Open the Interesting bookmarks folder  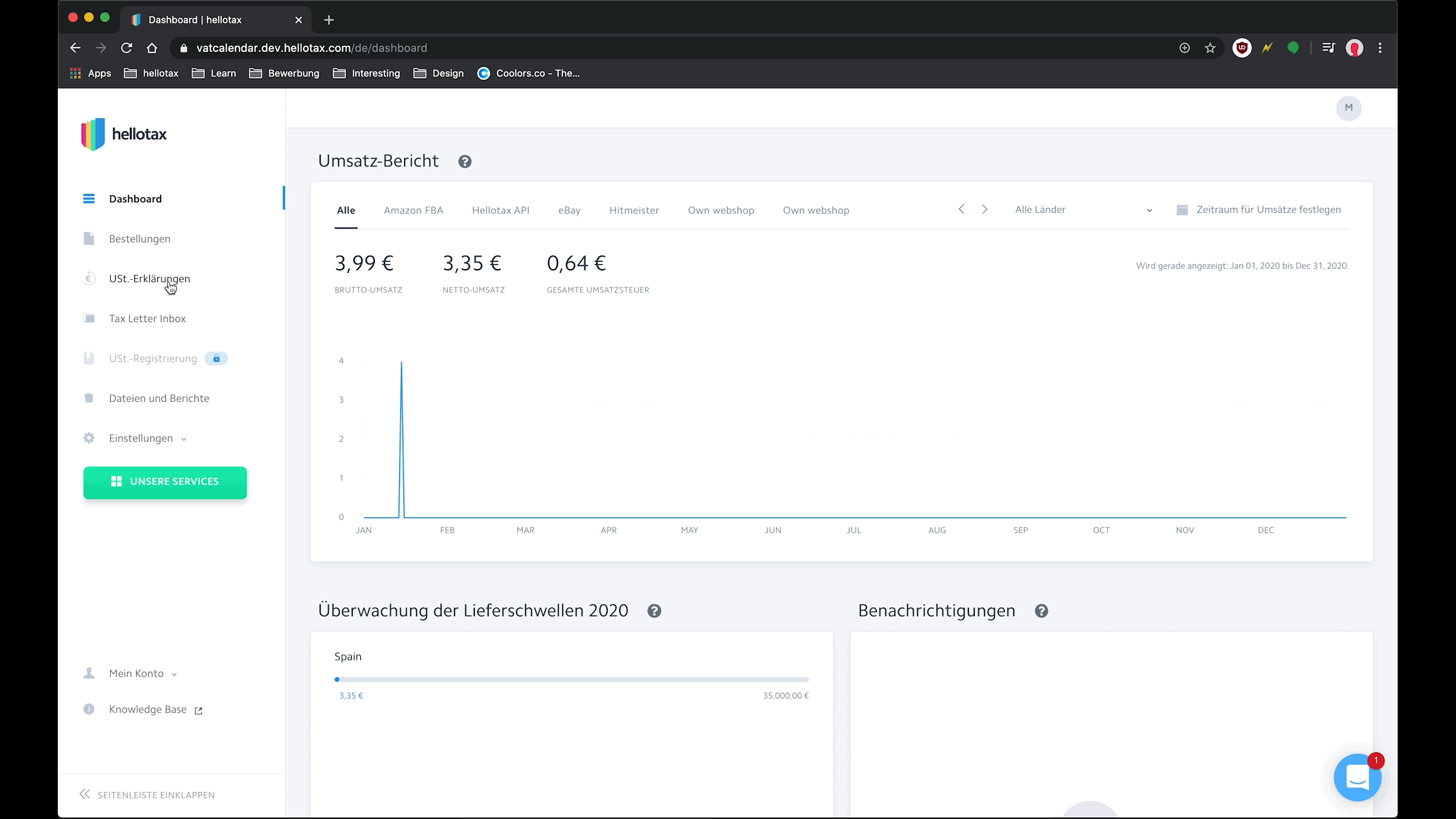coord(366,73)
